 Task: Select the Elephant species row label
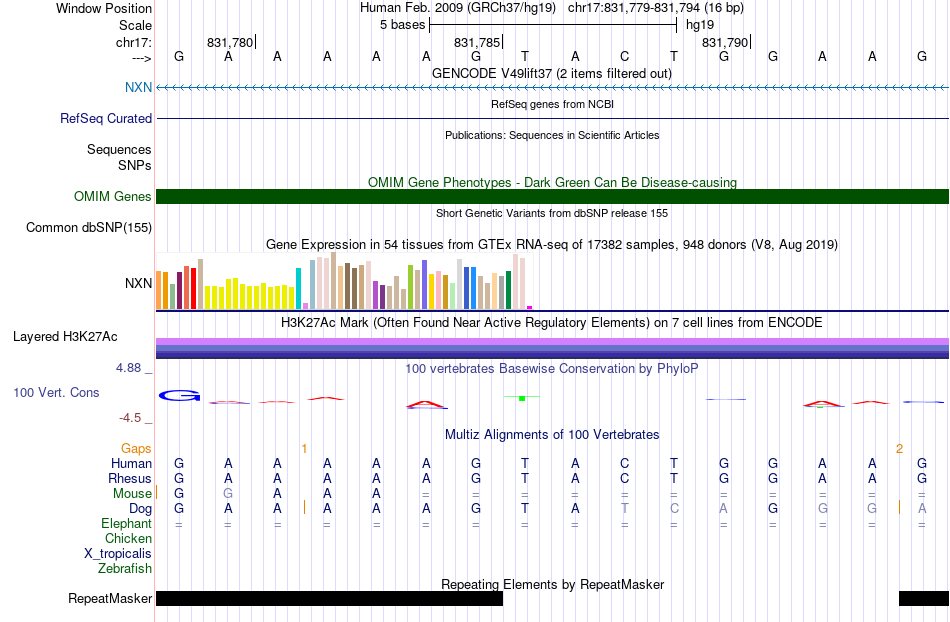(x=127, y=523)
